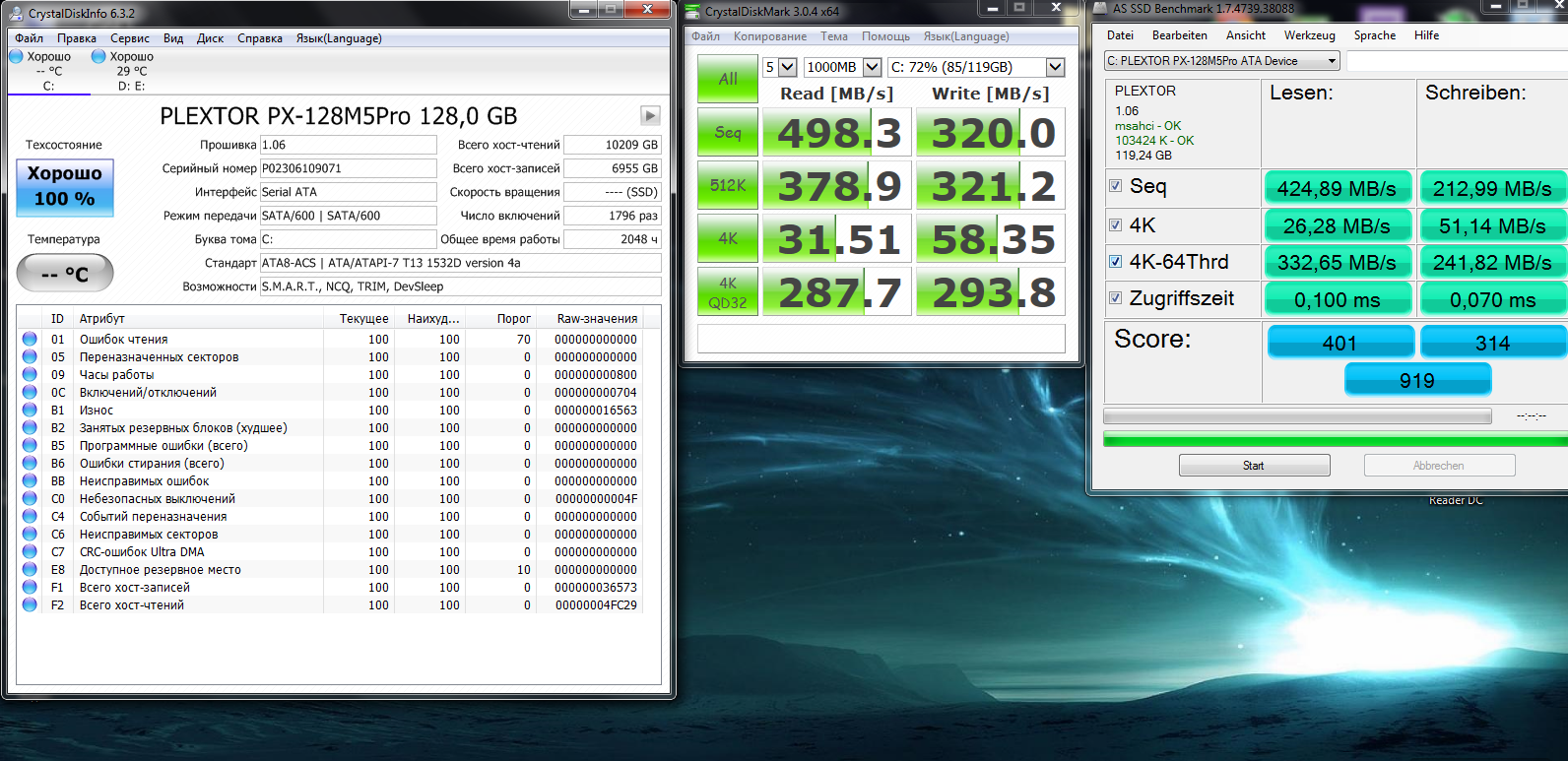Click the -- °C temperature button
This screenshot has width=1568, height=761.
click(x=65, y=274)
